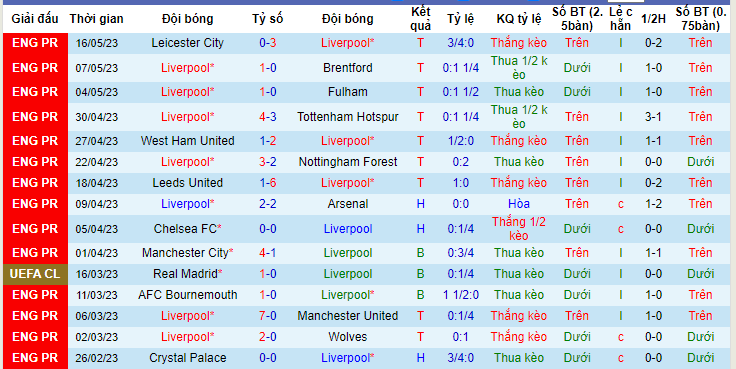Viewport: 736px width, 369px height.
Task: Click the 7-0 score link
Action: (268, 316)
